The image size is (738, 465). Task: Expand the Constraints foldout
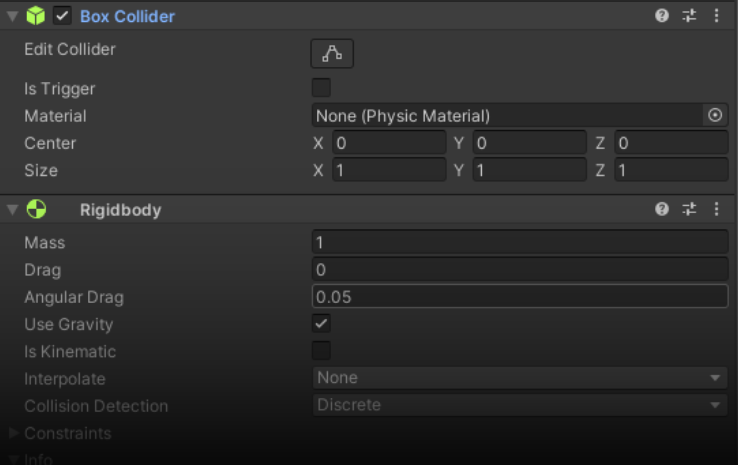point(13,433)
